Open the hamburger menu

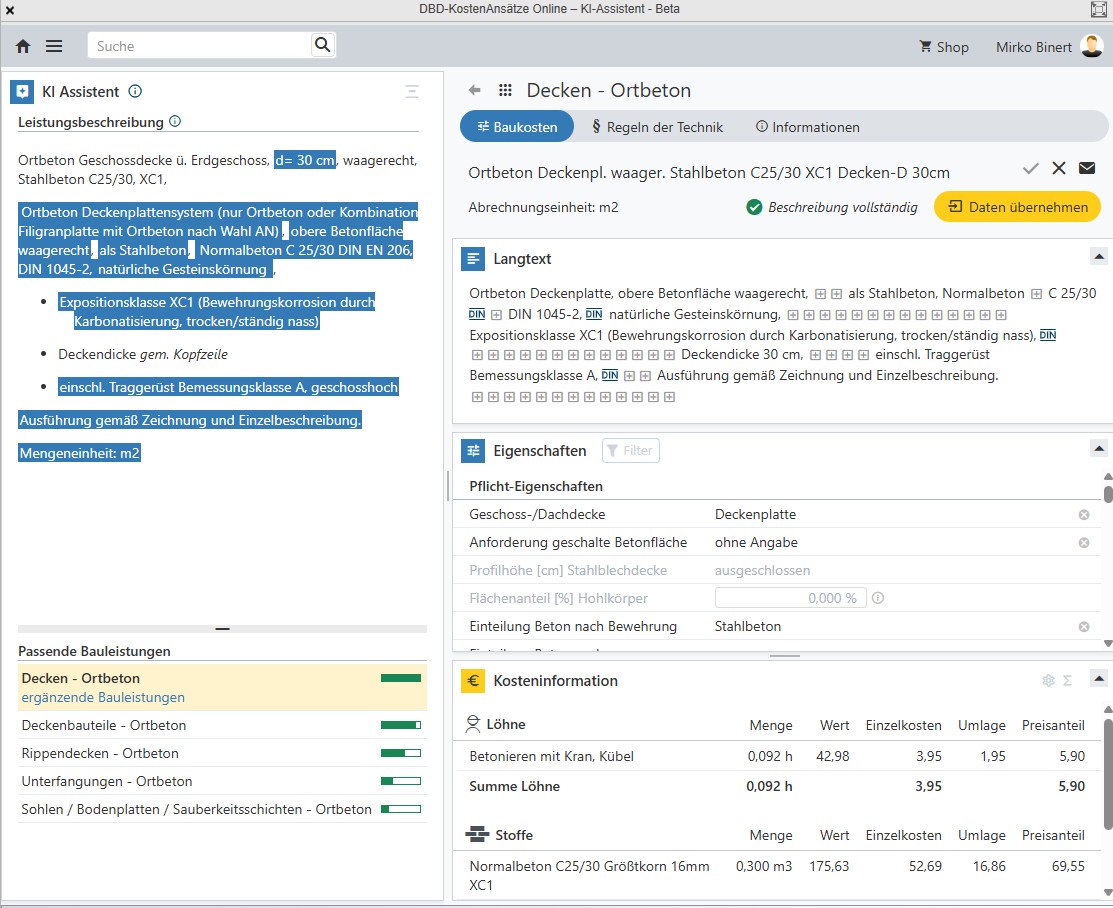(54, 46)
